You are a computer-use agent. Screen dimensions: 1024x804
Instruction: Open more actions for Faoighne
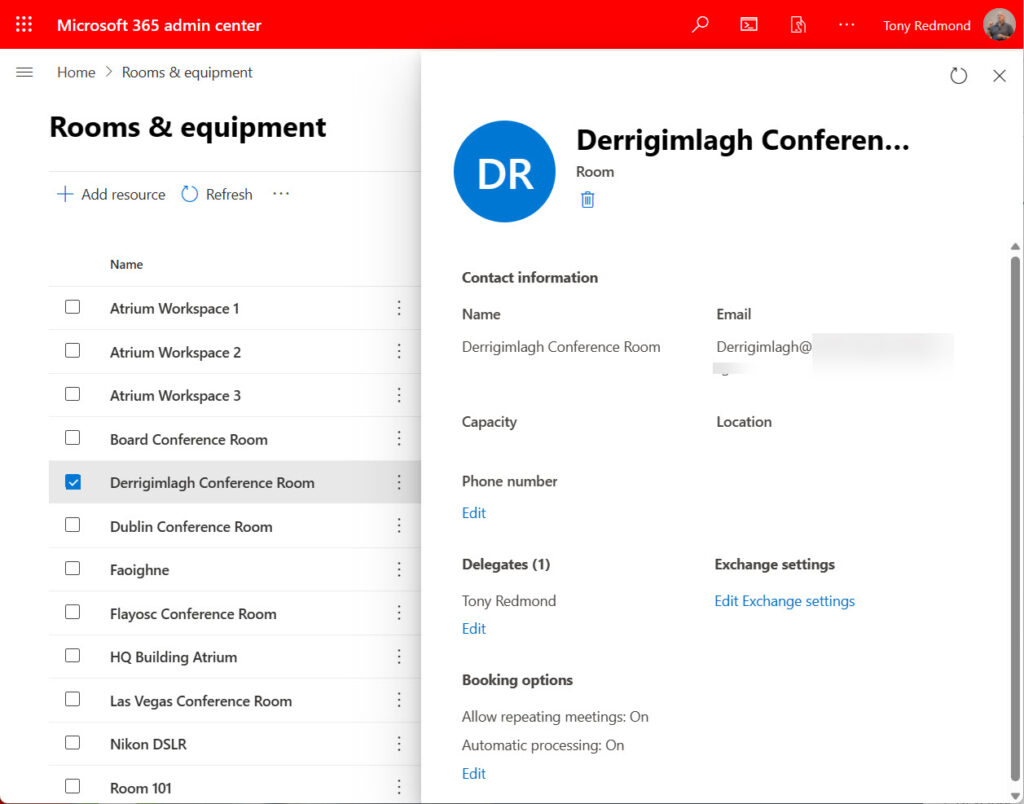(x=399, y=570)
